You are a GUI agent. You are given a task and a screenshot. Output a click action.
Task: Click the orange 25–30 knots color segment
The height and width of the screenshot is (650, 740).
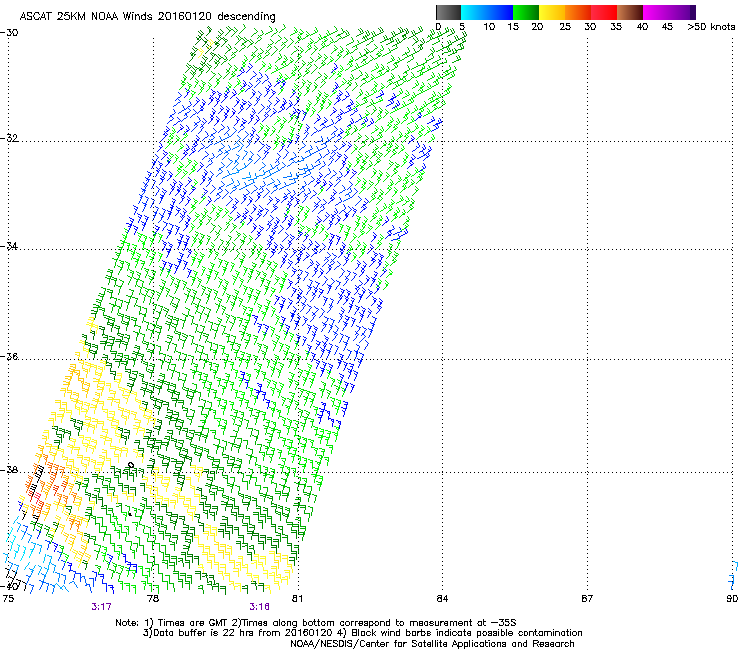click(x=578, y=12)
